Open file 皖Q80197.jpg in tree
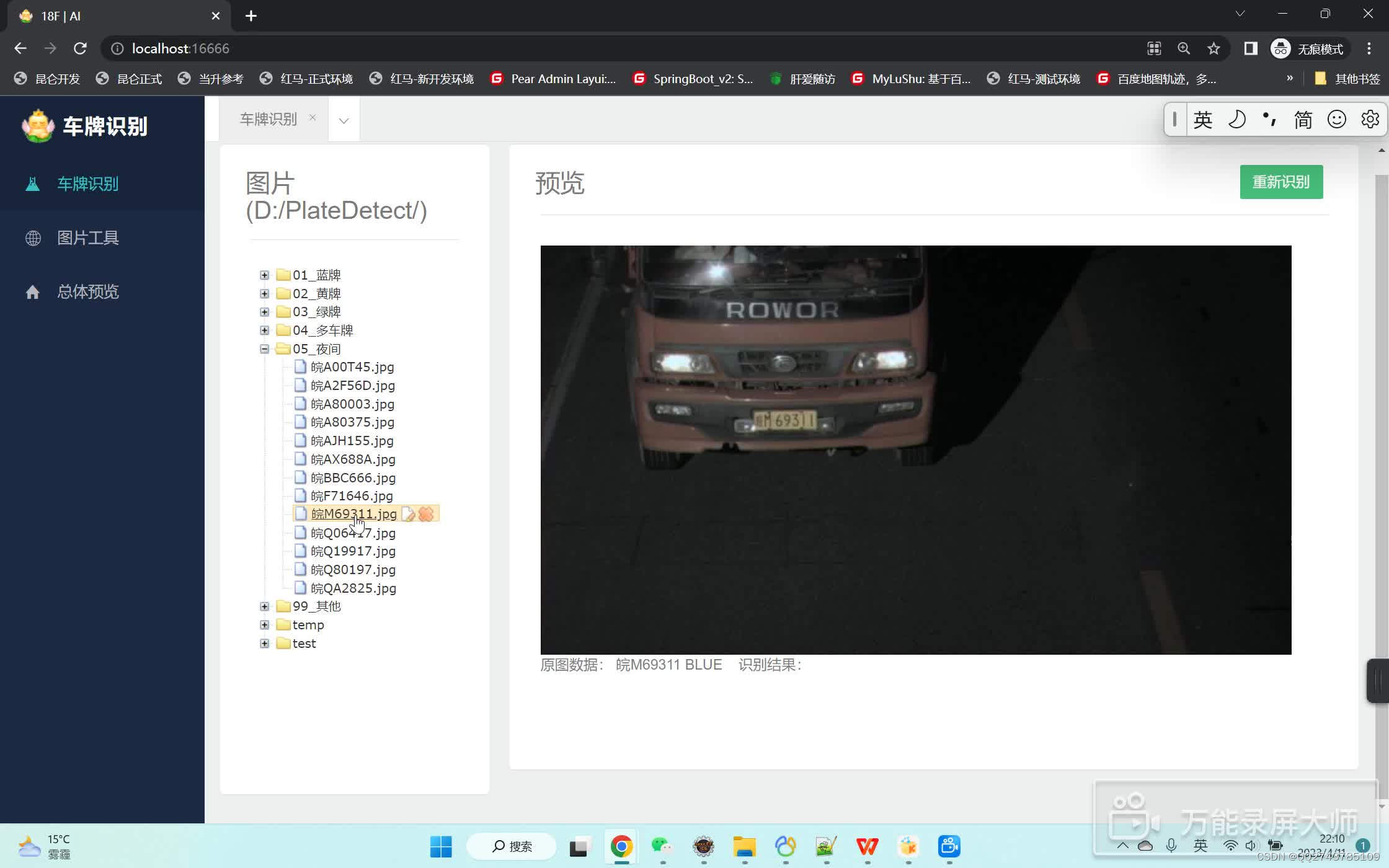 [353, 570]
